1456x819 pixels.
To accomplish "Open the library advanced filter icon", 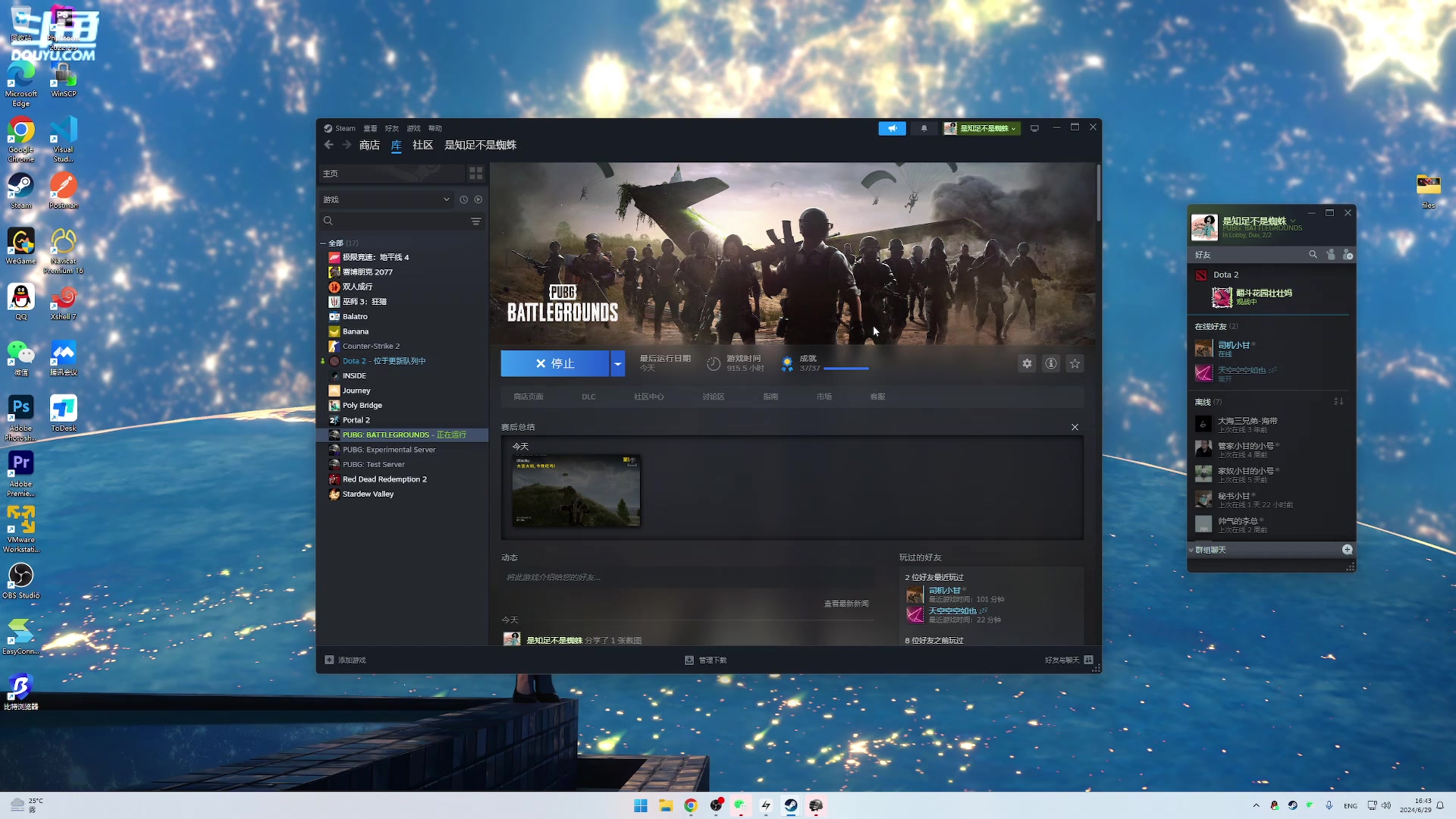I will click(475, 221).
